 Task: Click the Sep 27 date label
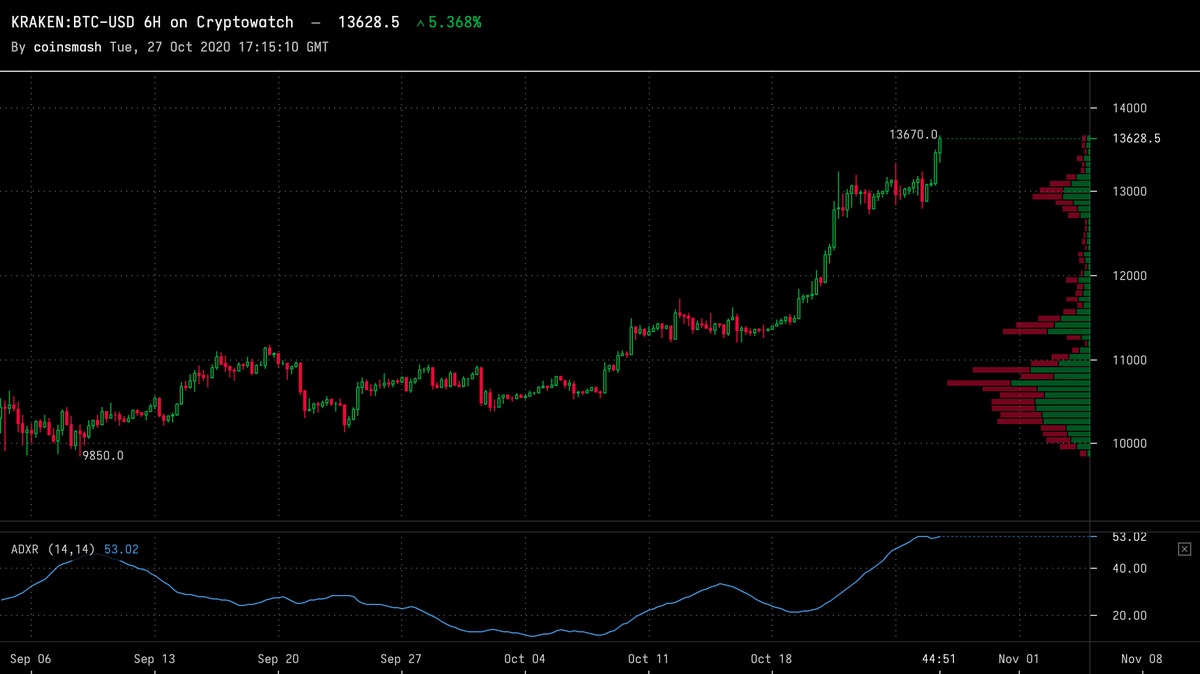(x=402, y=659)
